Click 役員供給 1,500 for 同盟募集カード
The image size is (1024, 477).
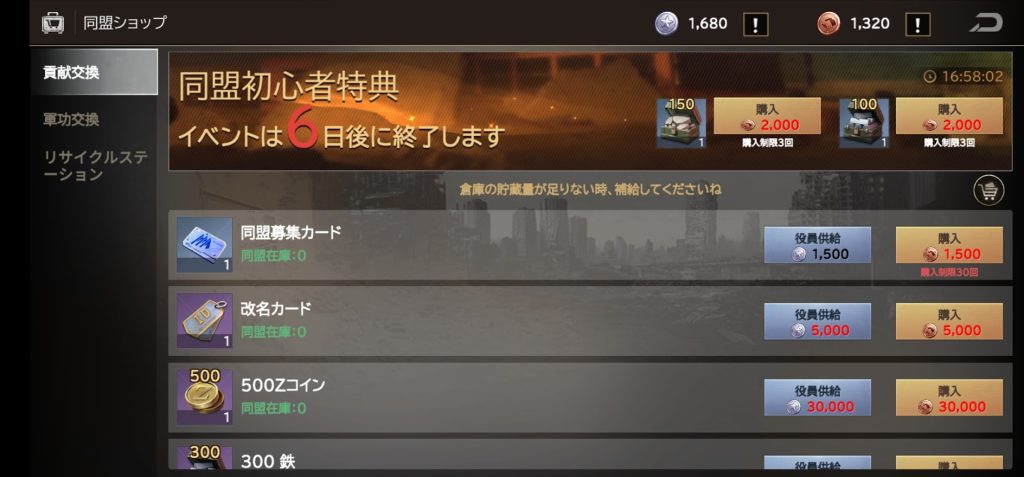pos(818,245)
